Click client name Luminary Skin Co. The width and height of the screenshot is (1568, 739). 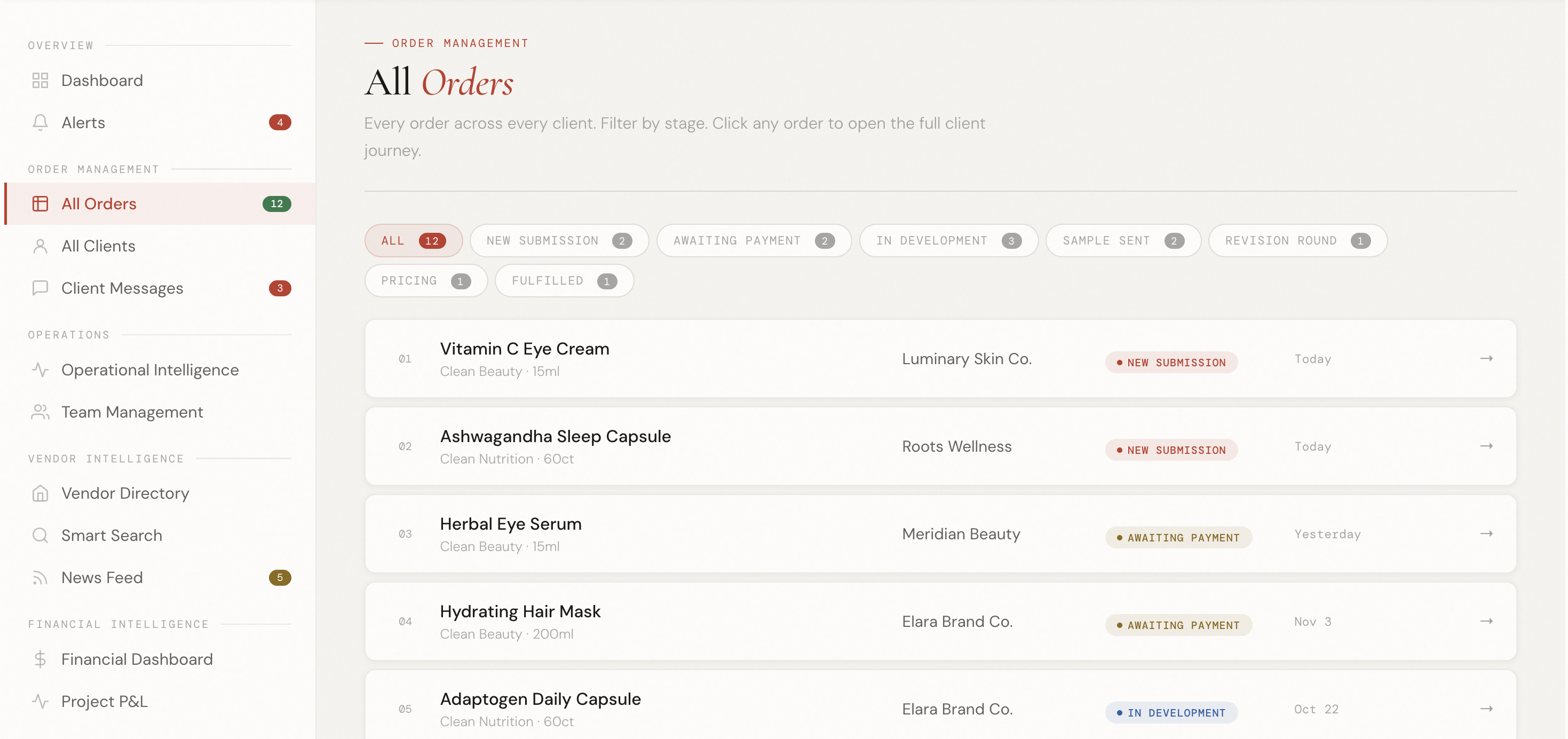point(967,359)
